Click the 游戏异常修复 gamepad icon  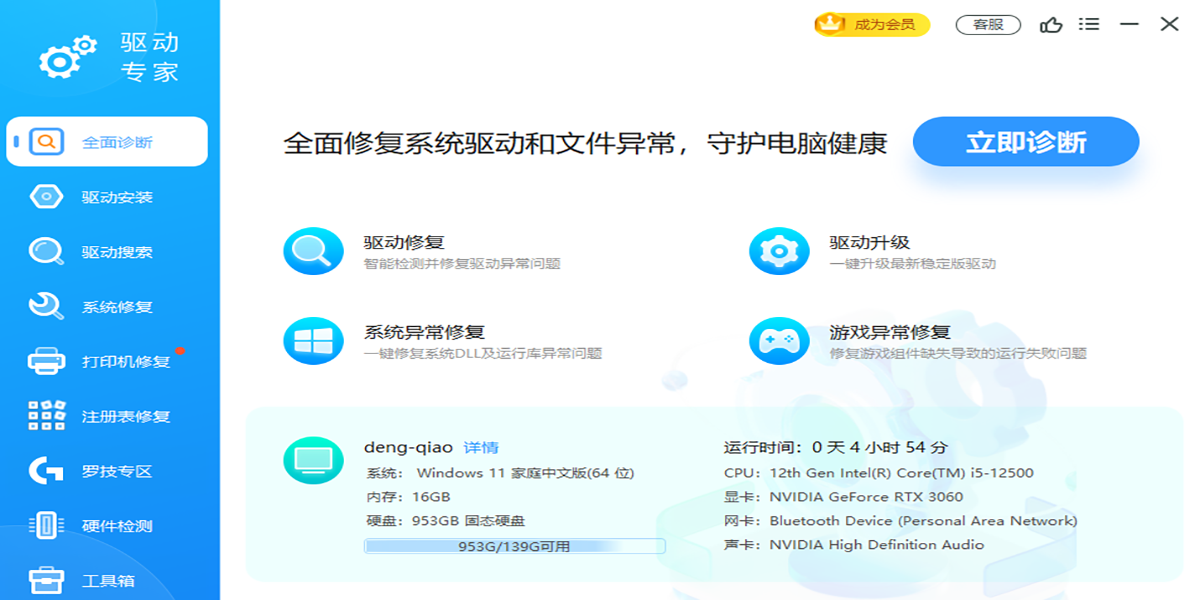coord(779,341)
